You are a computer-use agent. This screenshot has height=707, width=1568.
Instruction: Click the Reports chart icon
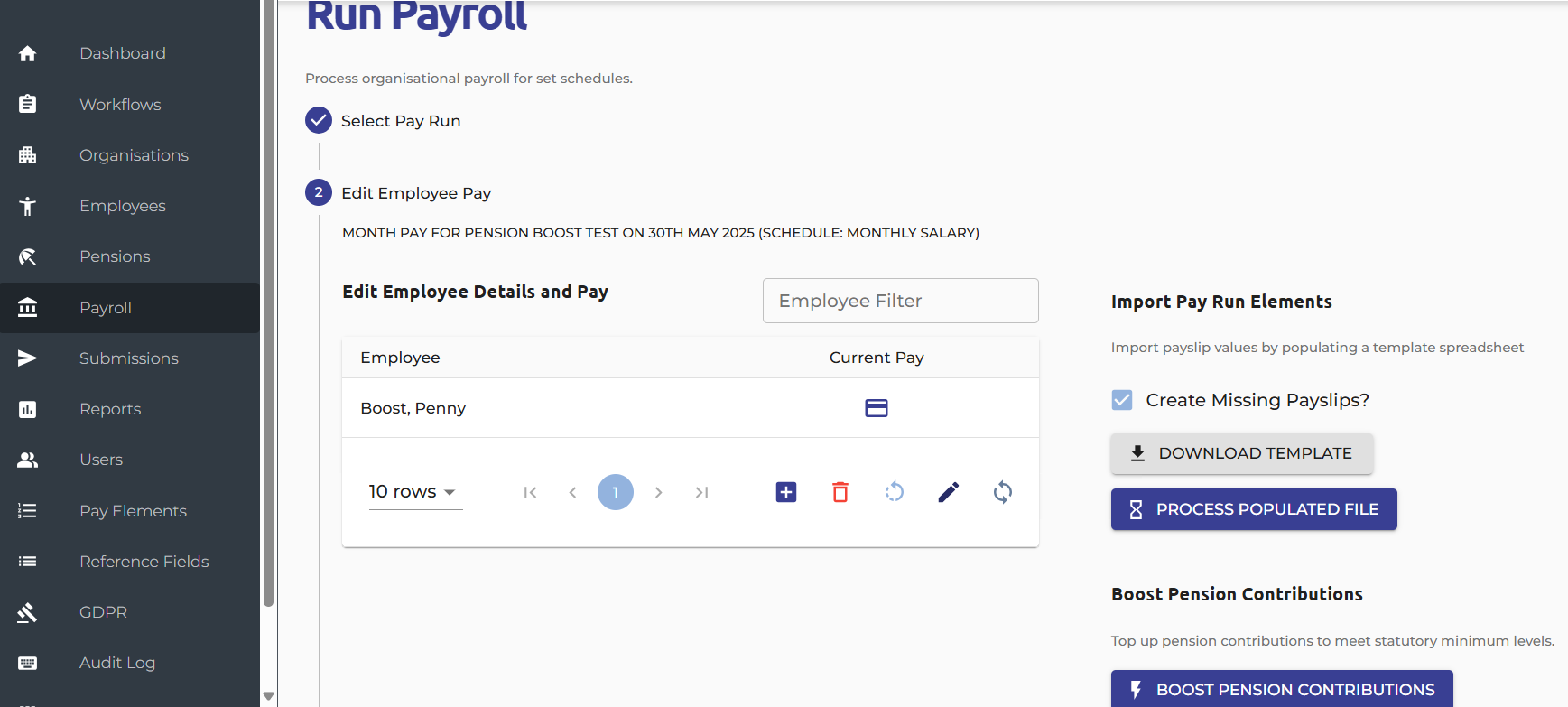pyautogui.click(x=28, y=409)
